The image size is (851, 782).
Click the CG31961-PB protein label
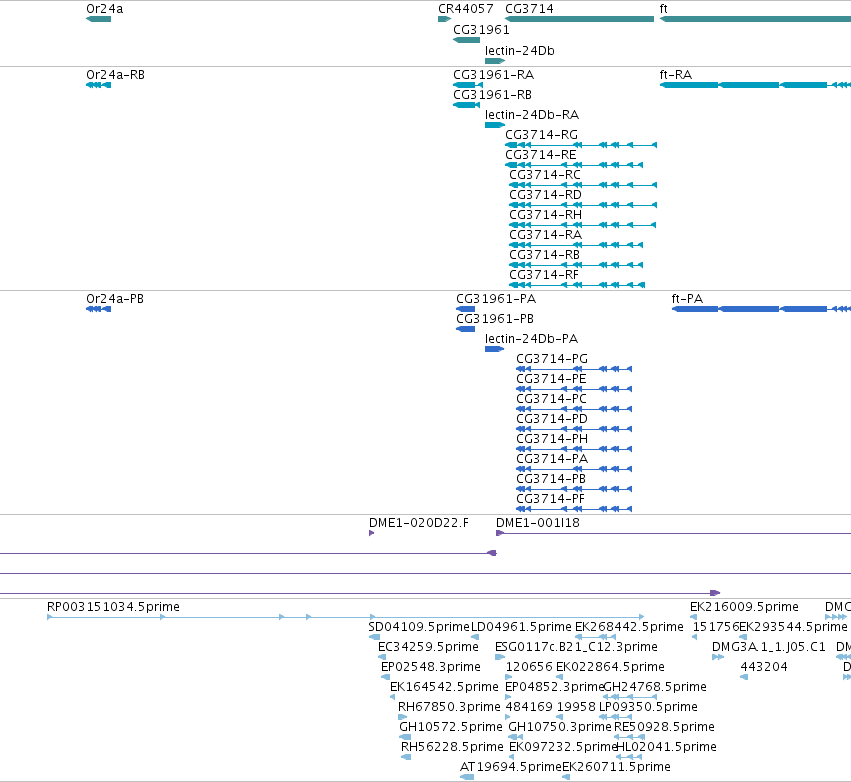(x=495, y=319)
